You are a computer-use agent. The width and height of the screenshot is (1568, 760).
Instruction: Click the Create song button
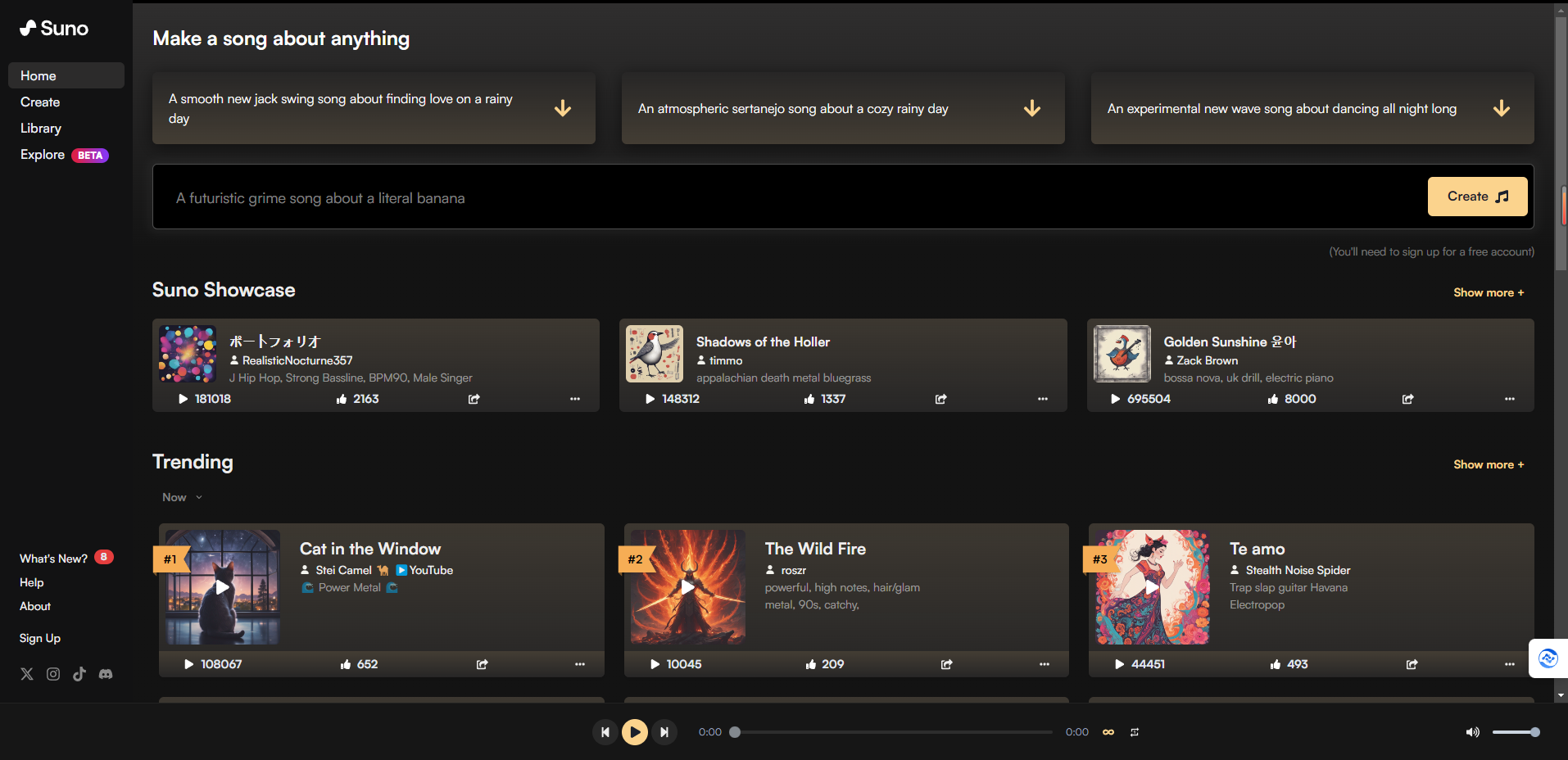[1477, 197]
